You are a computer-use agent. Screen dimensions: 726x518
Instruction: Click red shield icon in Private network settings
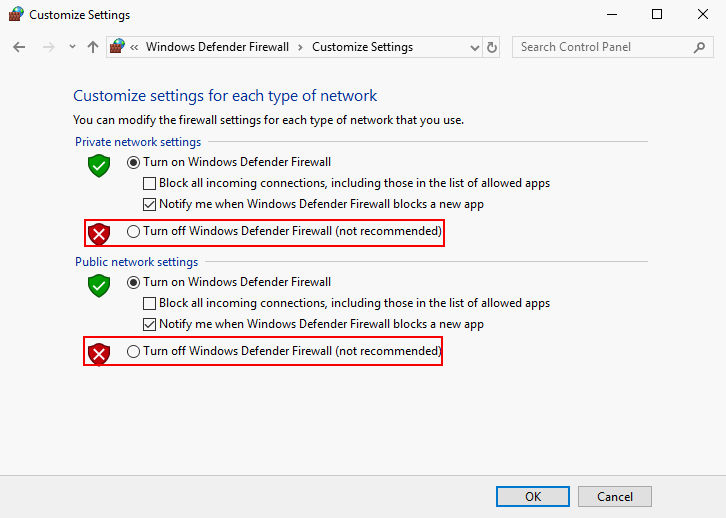tap(99, 234)
